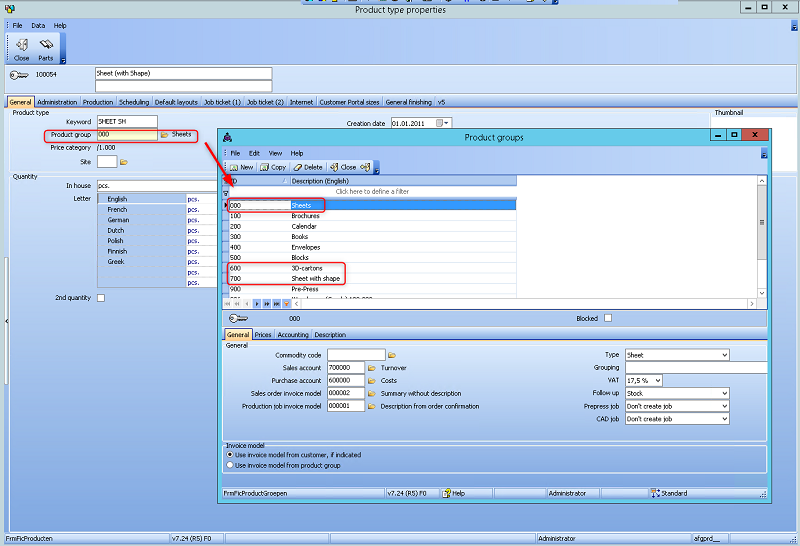The width and height of the screenshot is (800, 546).
Task: Click the exit door icon right of Close
Action: (x=365, y=167)
